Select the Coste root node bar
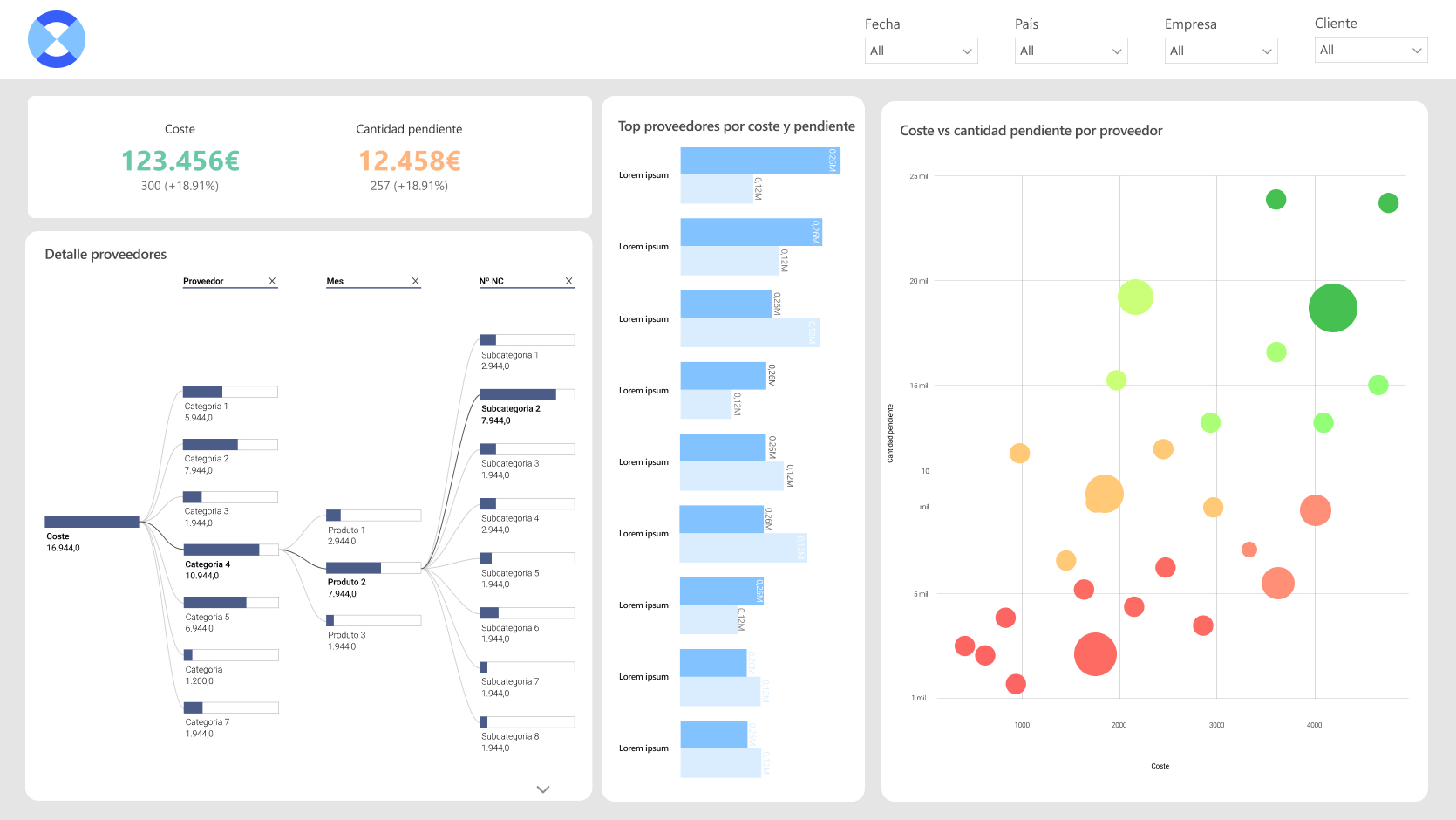1456x820 pixels. 92,522
